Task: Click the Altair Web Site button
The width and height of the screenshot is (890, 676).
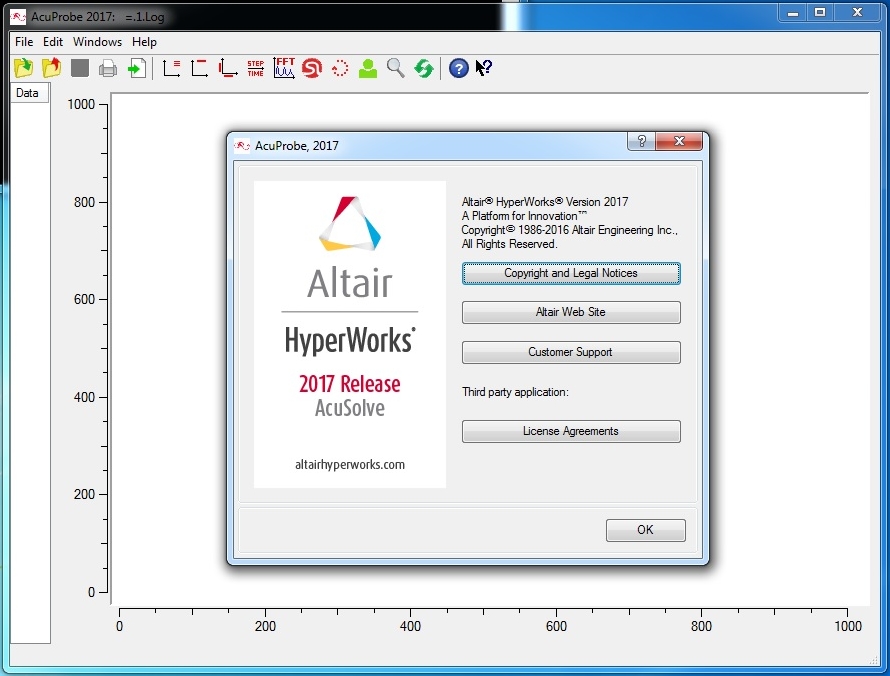Action: click(x=571, y=312)
